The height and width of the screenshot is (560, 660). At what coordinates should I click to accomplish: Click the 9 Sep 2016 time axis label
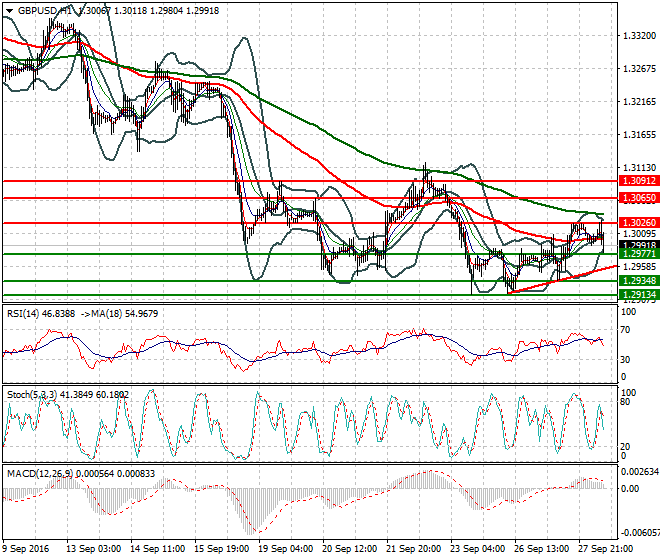26,549
